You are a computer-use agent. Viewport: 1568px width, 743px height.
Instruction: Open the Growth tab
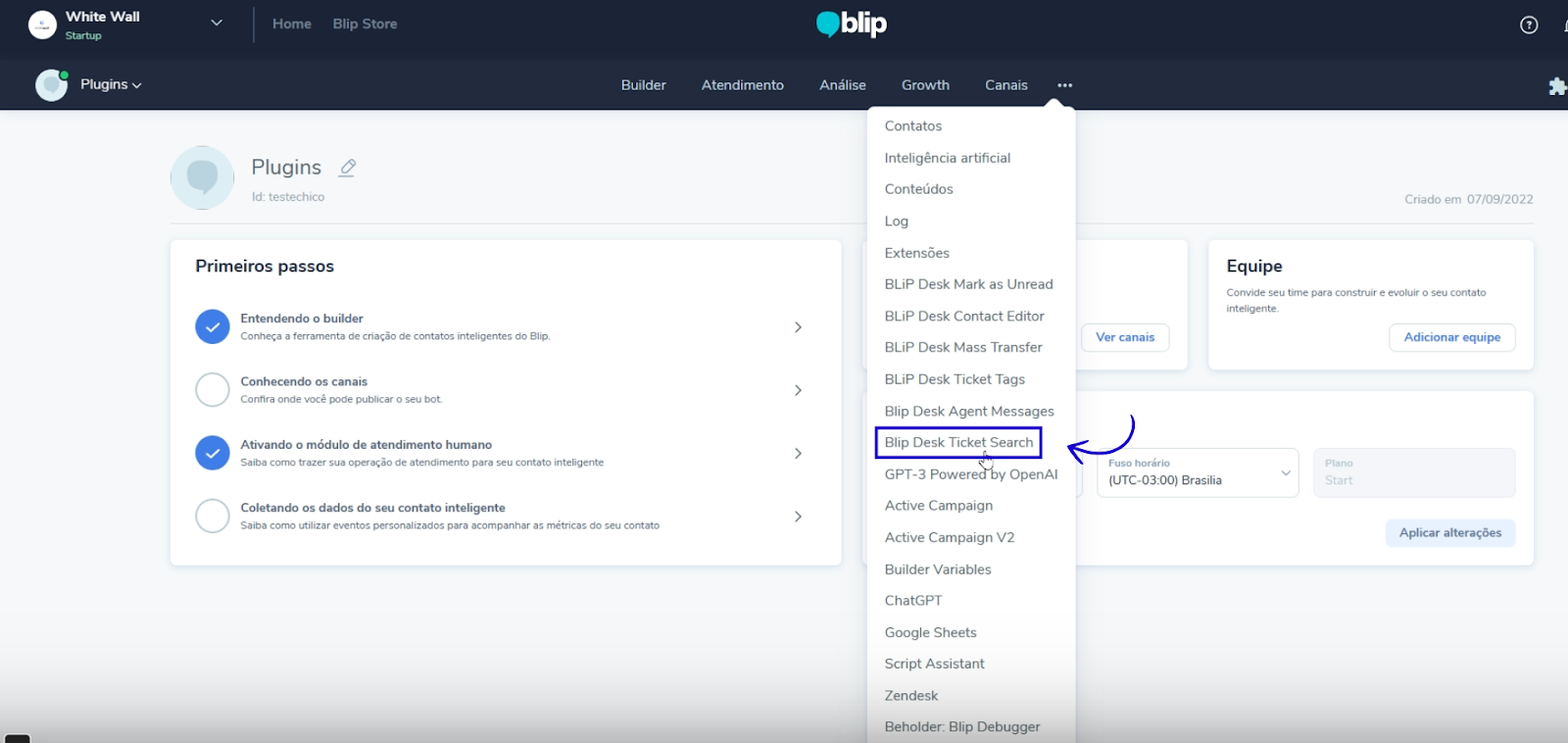925,85
